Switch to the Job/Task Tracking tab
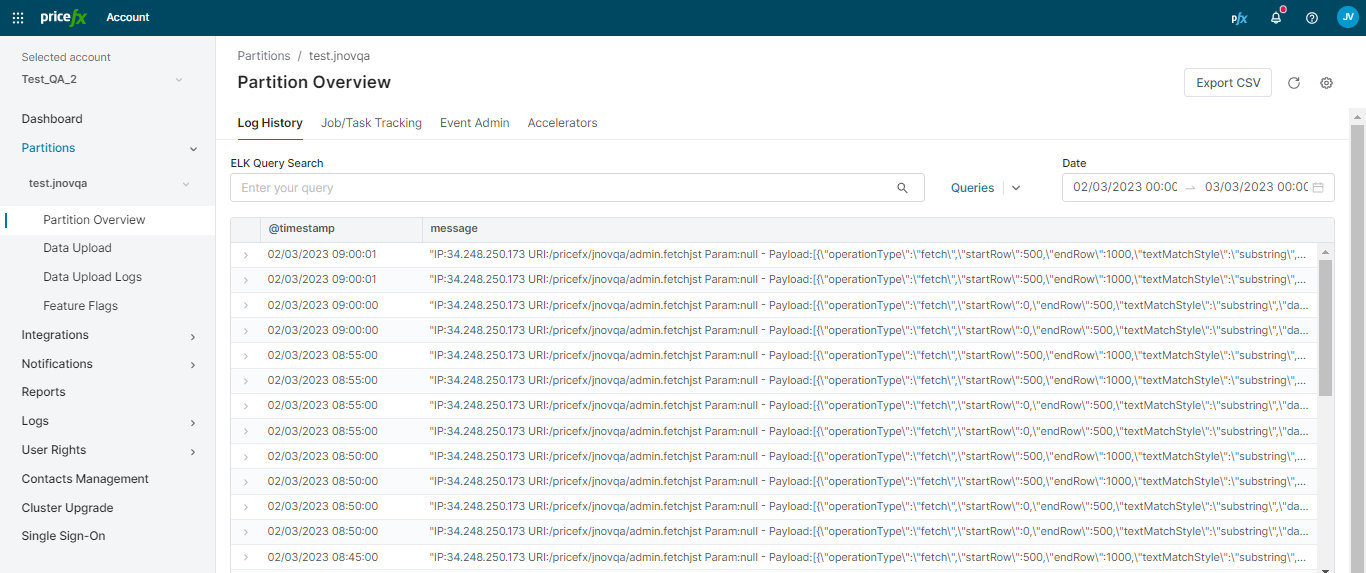1366x573 pixels. 371,123
